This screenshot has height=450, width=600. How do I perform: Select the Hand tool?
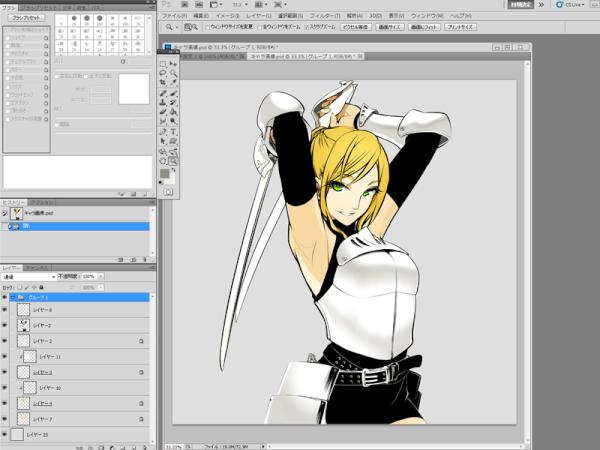point(163,161)
